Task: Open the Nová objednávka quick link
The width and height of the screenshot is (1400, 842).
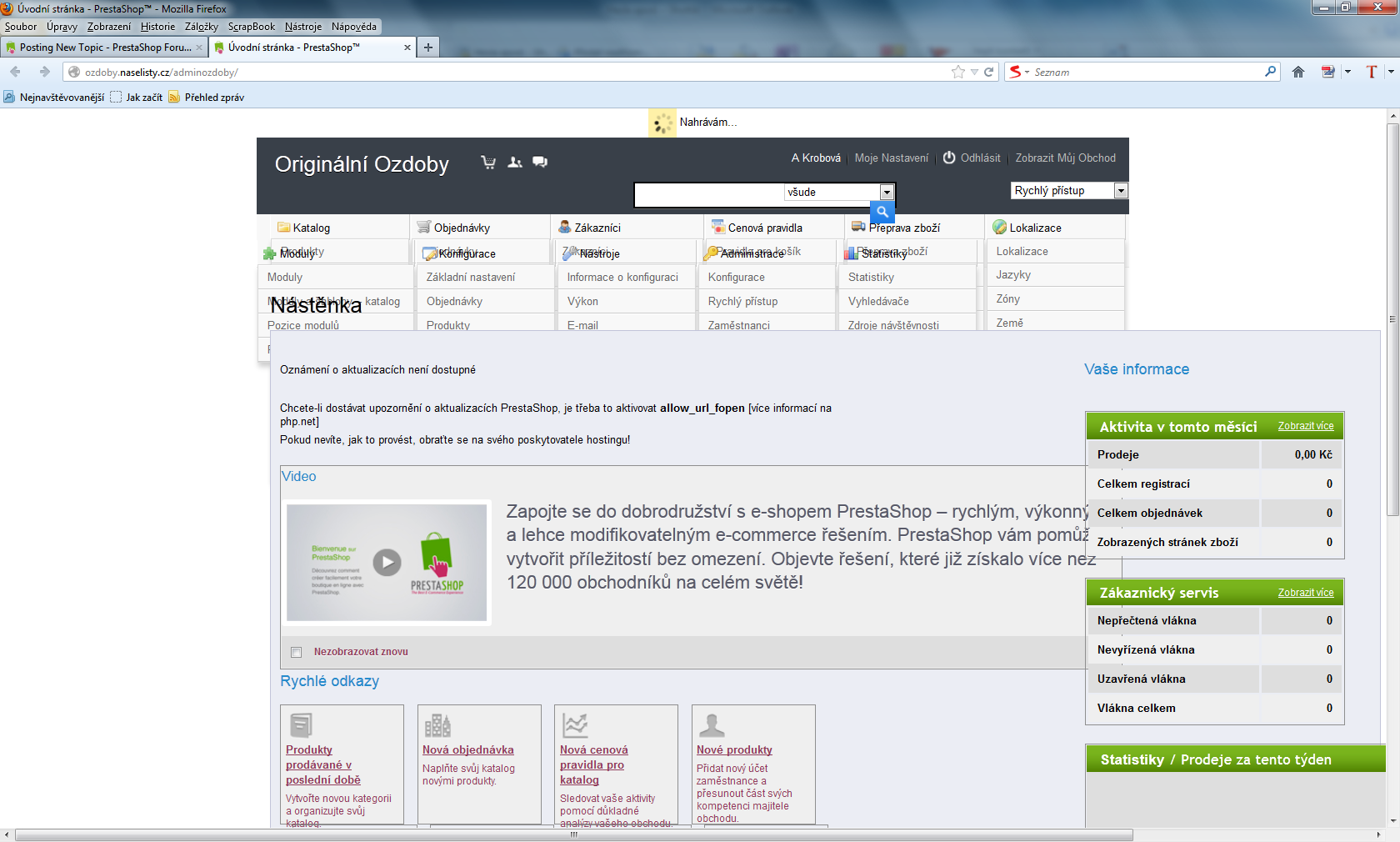Action: [467, 750]
